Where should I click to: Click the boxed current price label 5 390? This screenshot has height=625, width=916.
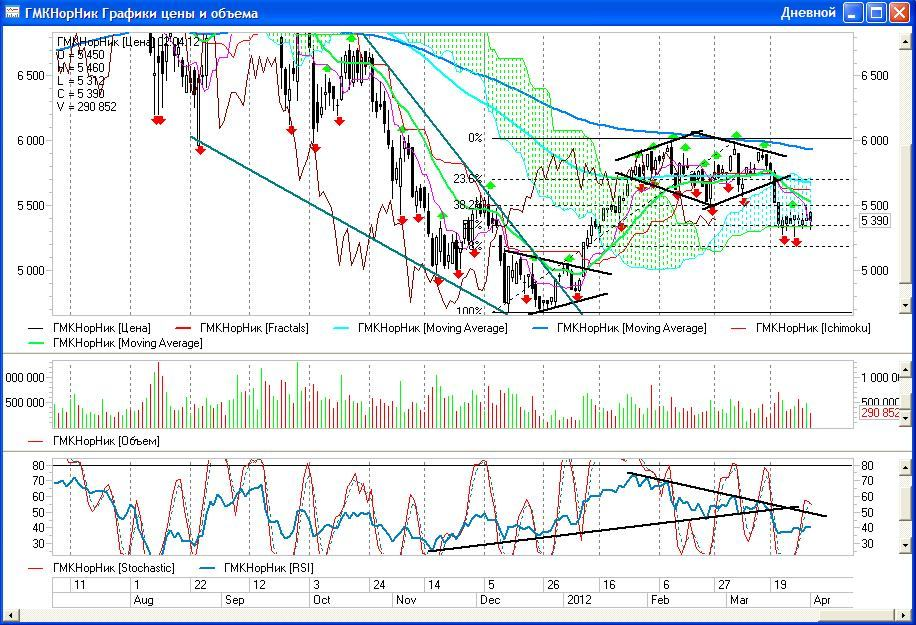click(875, 220)
